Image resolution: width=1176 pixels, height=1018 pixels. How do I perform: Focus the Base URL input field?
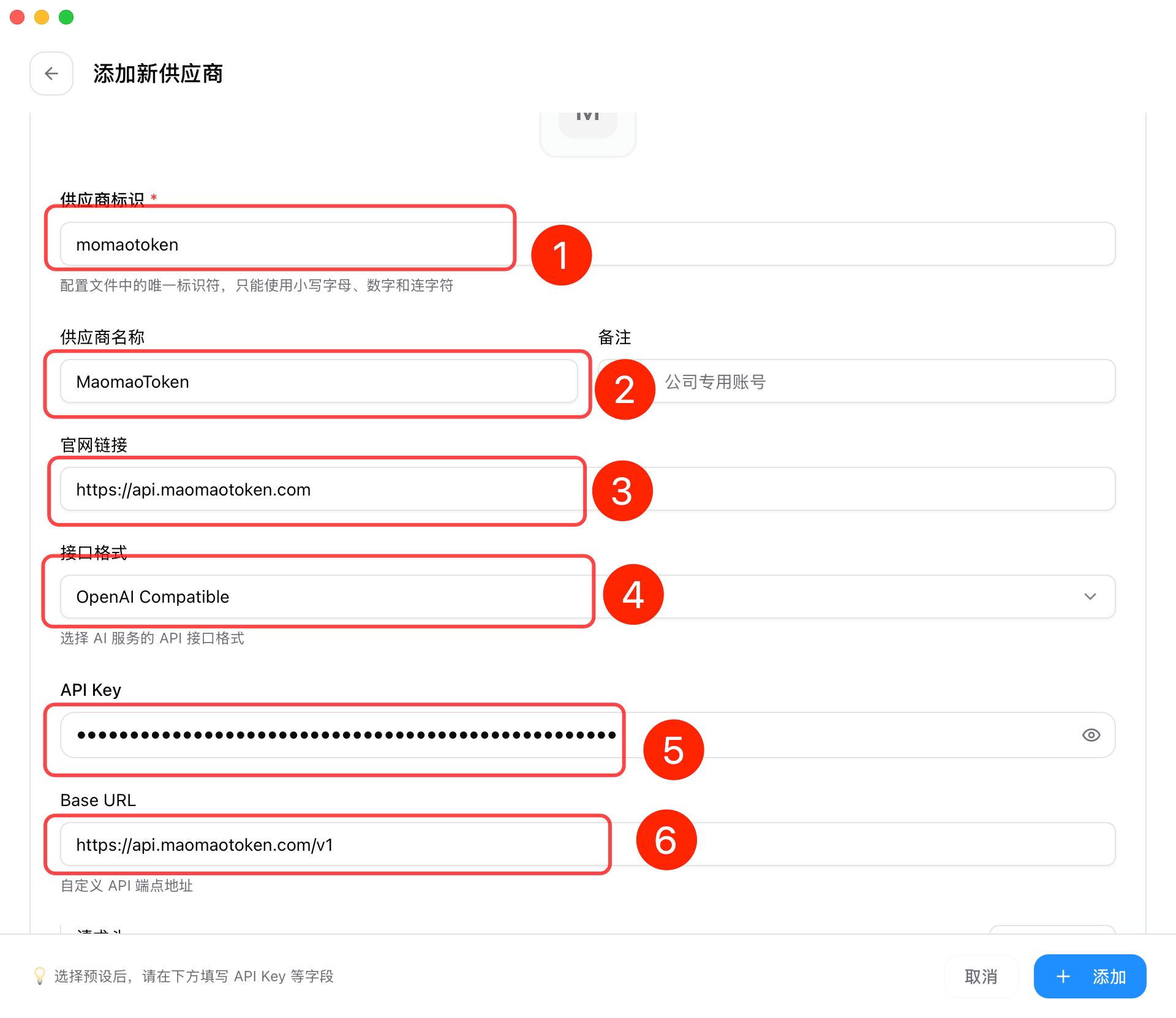[587, 844]
